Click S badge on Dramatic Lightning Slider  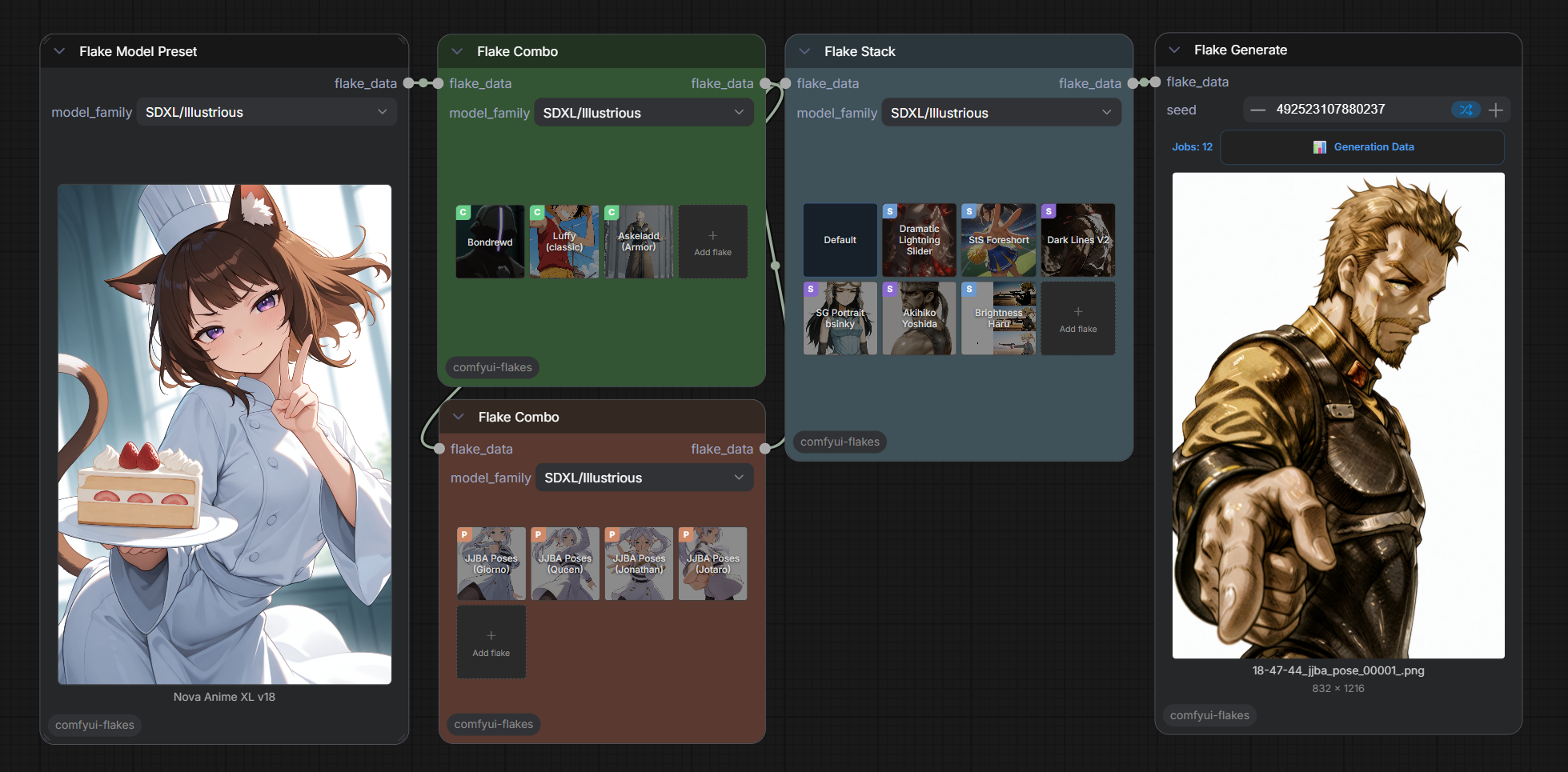pyautogui.click(x=890, y=212)
